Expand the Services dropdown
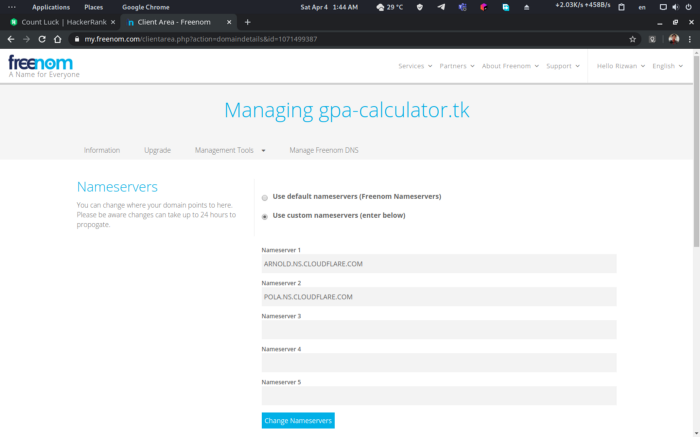 pyautogui.click(x=415, y=66)
